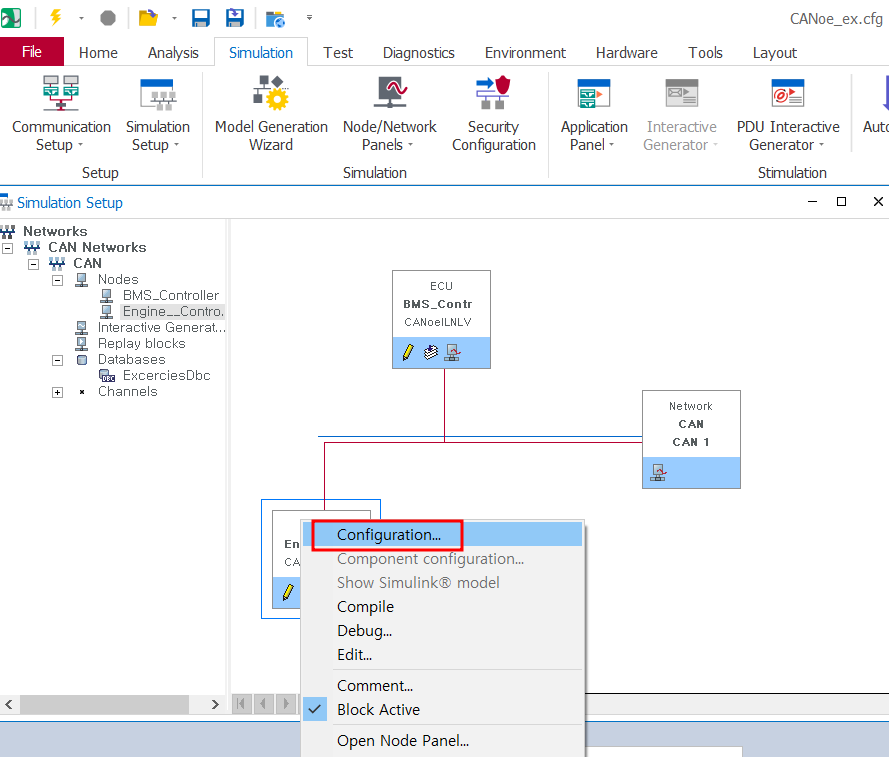
Task: Click the PDU Interactive Generator icon
Action: tap(788, 94)
